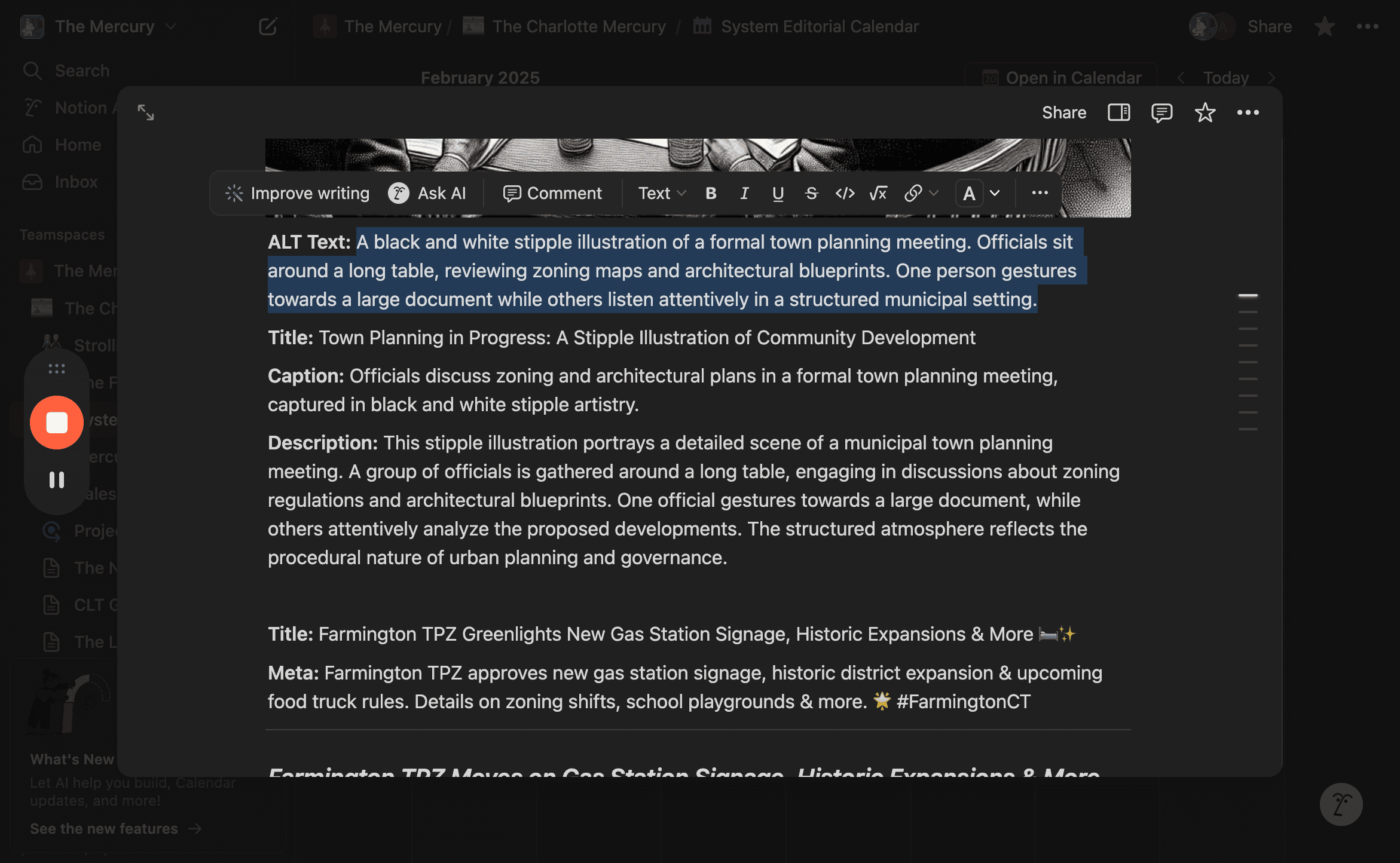This screenshot has height=863, width=1400.
Task: Toggle bold formatting in the text toolbar
Action: (711, 193)
